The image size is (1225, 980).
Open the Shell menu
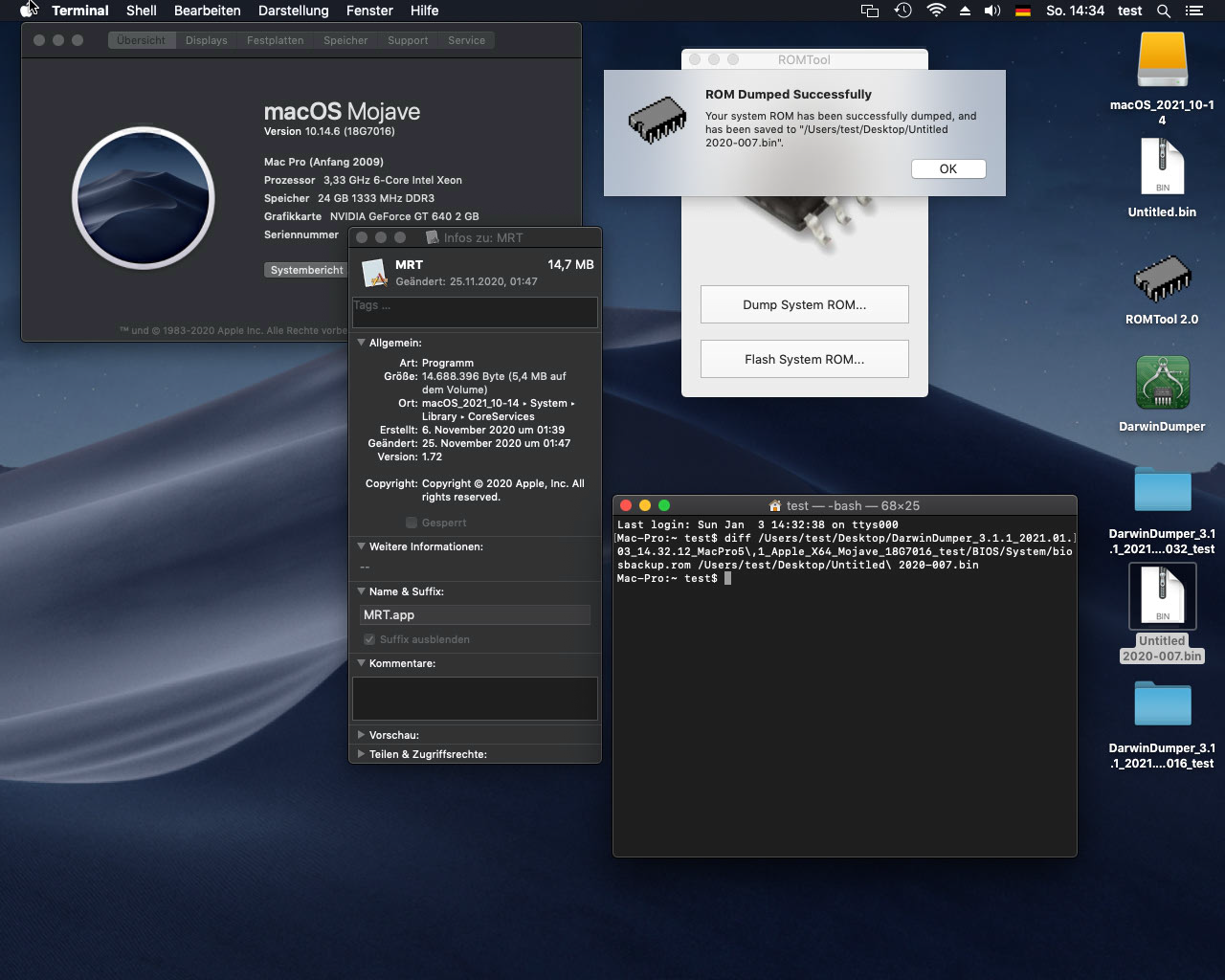[x=142, y=11]
